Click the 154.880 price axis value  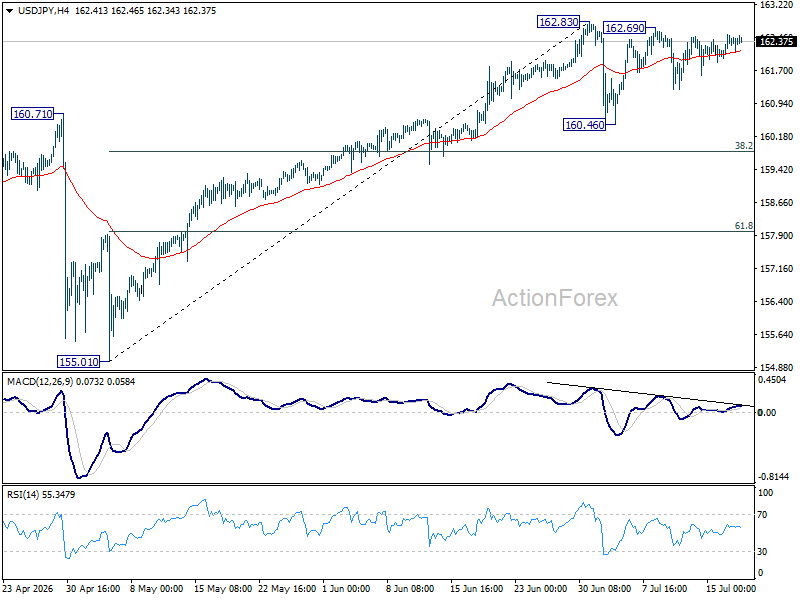point(777,367)
